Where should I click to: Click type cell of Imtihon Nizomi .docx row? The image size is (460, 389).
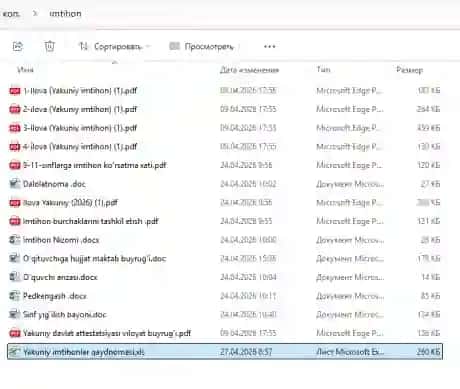pyautogui.click(x=350, y=240)
